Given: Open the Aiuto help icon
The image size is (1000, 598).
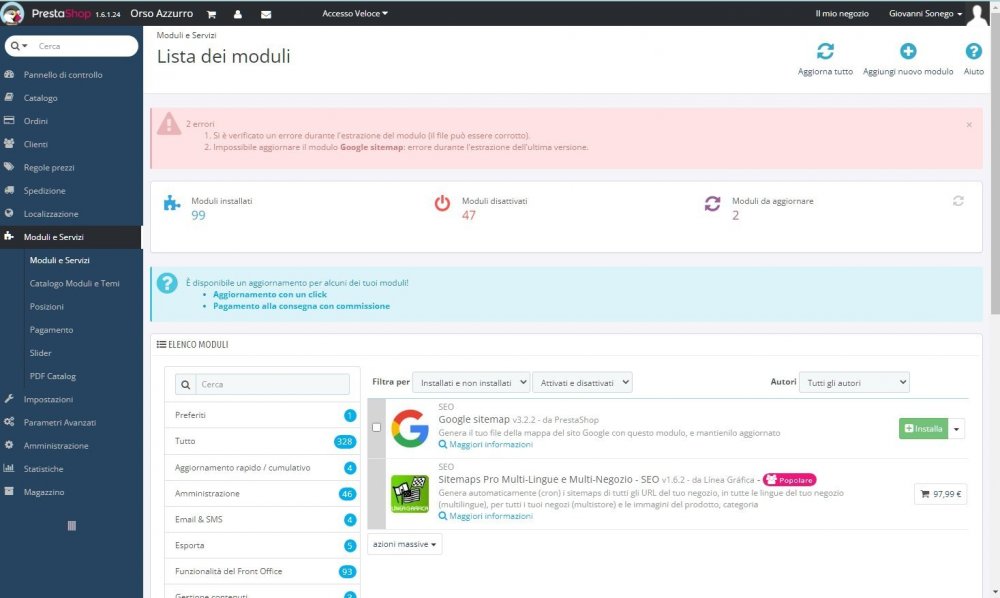Looking at the screenshot, I should [x=973, y=51].
